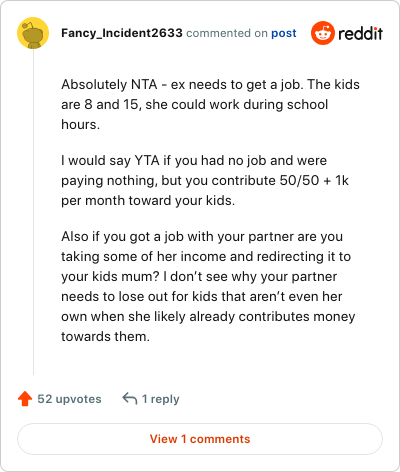Open the reddit wordmark text

pos(360,33)
